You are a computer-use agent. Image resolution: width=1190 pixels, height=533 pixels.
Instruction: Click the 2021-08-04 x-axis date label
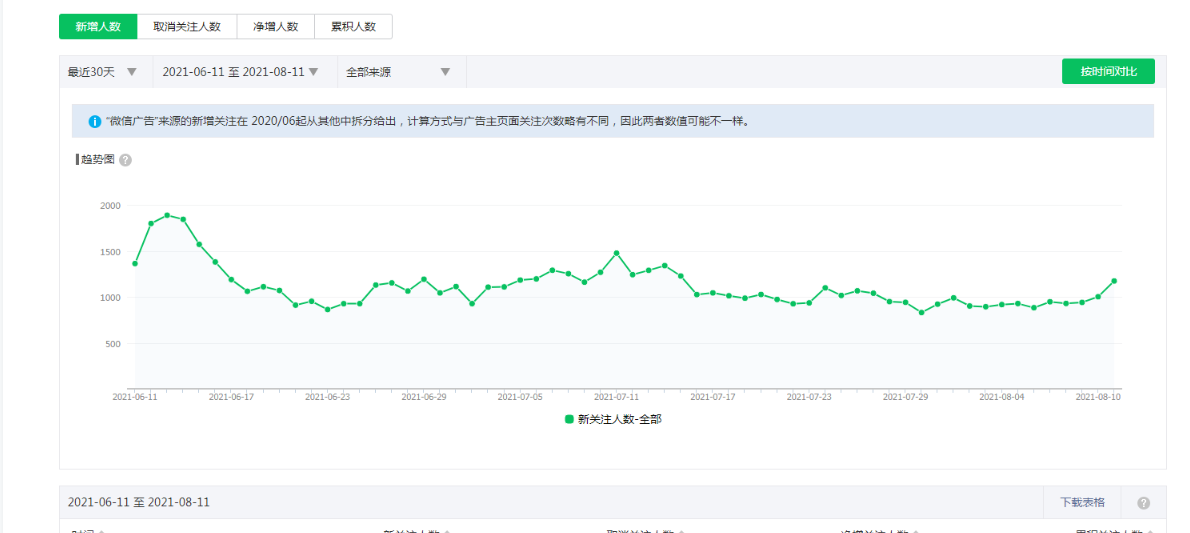(1002, 397)
